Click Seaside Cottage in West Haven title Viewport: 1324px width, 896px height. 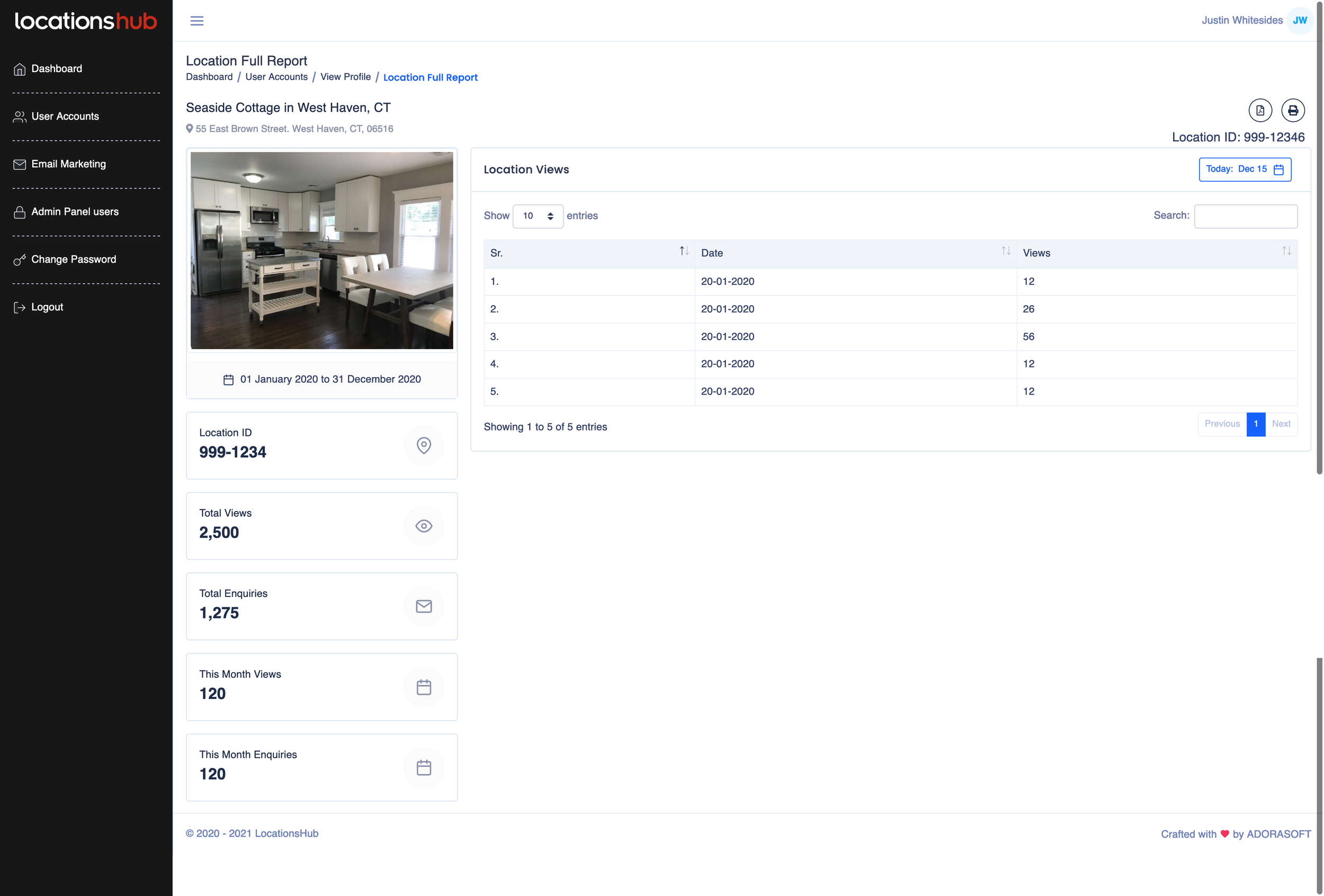[288, 107]
